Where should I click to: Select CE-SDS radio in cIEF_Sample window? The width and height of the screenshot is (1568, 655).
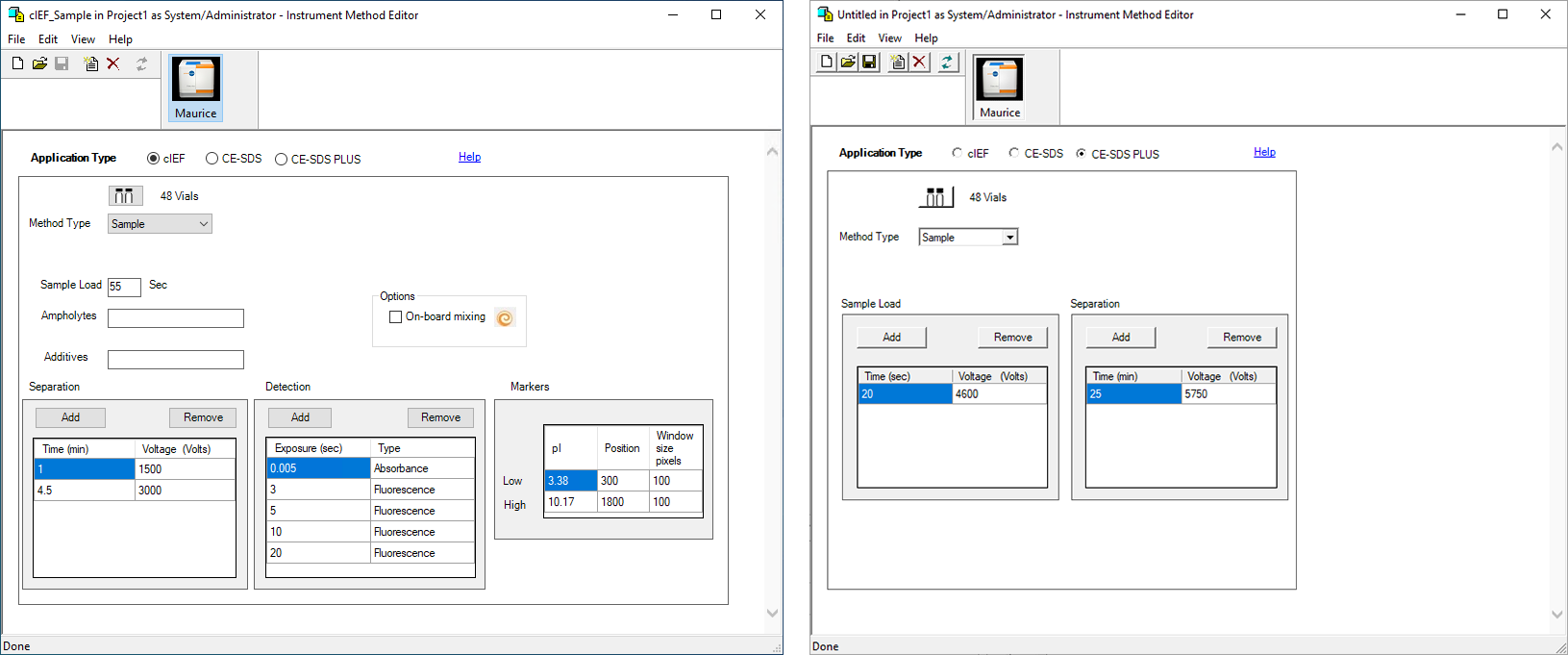212,159
